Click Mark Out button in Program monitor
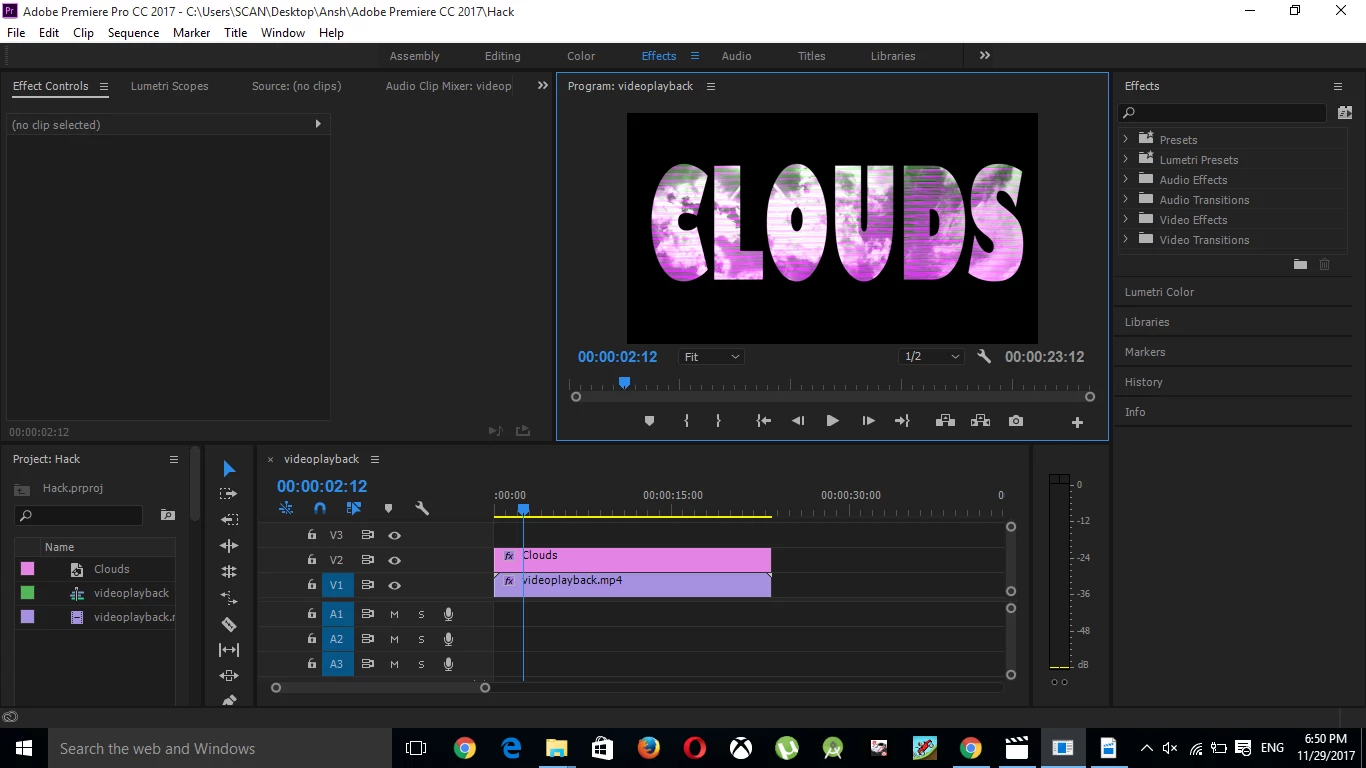The height and width of the screenshot is (768, 1366). point(718,421)
